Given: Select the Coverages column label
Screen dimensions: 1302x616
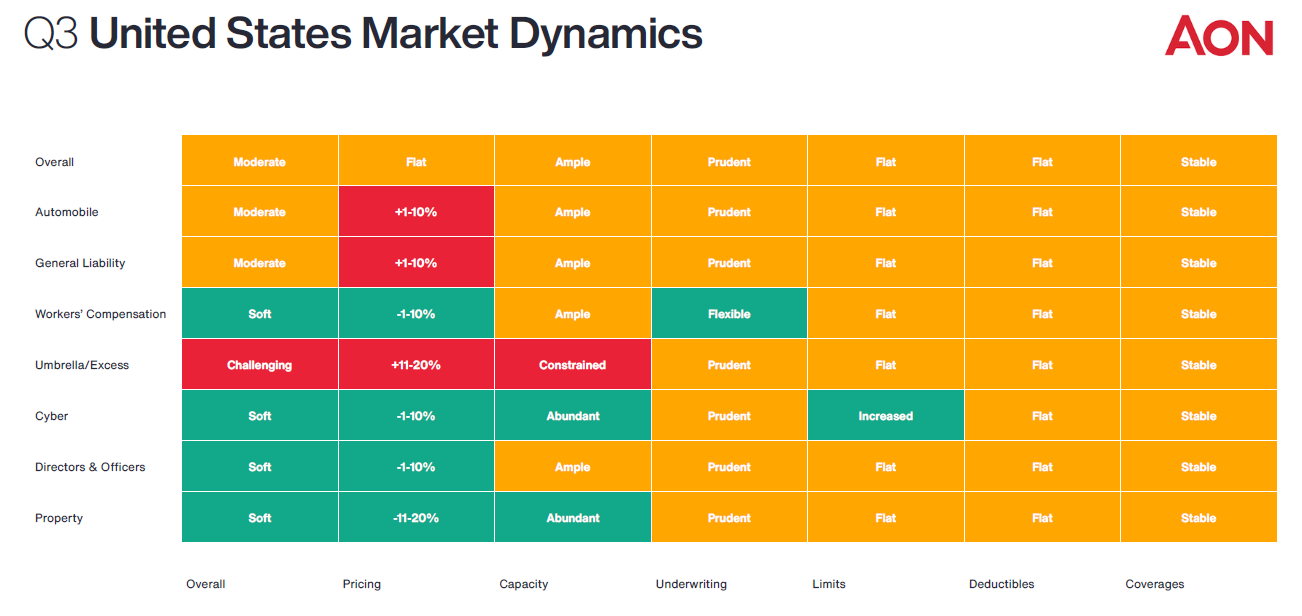Looking at the screenshot, I should click(x=1154, y=584).
